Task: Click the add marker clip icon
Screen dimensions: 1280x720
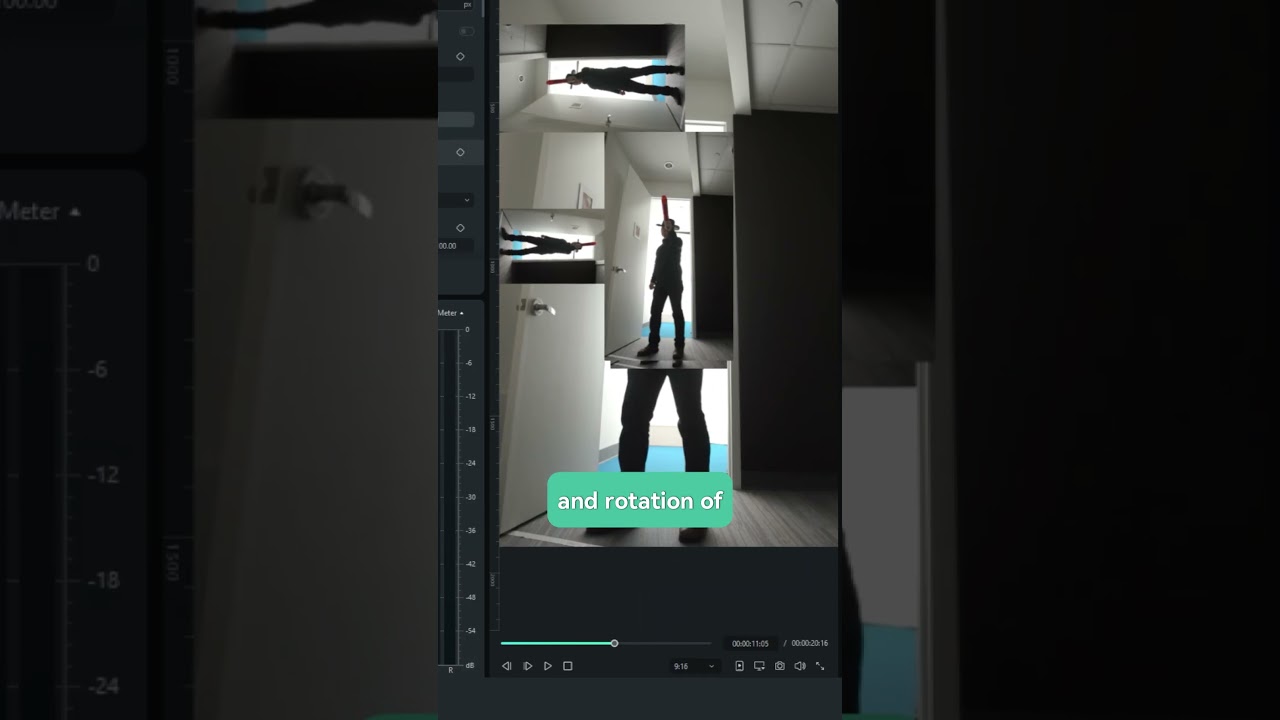Action: (x=740, y=666)
